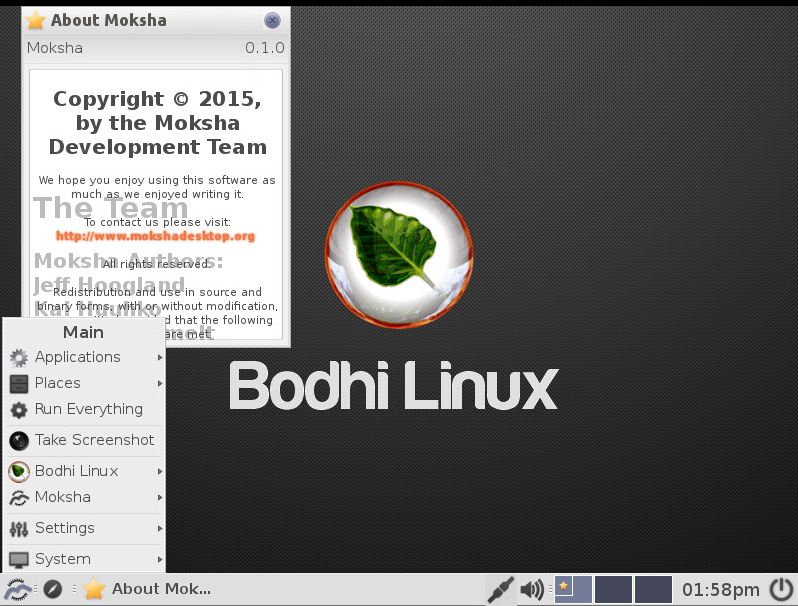The height and width of the screenshot is (606, 798).
Task: Click the System monitor icon
Action: (x=19, y=560)
